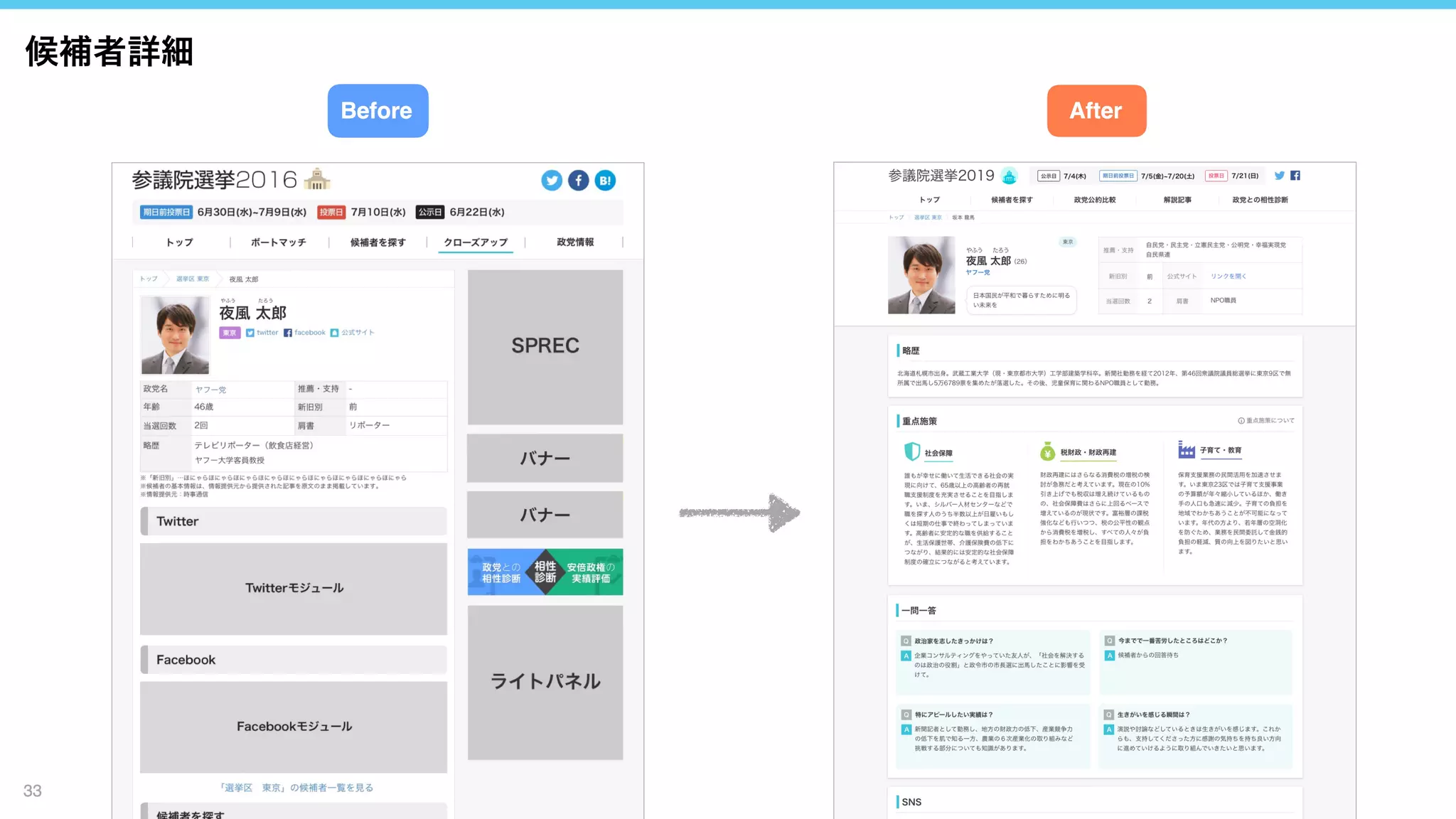Click the light-blue 東京 tag in After profile
1456x819 pixels.
[x=1068, y=242]
